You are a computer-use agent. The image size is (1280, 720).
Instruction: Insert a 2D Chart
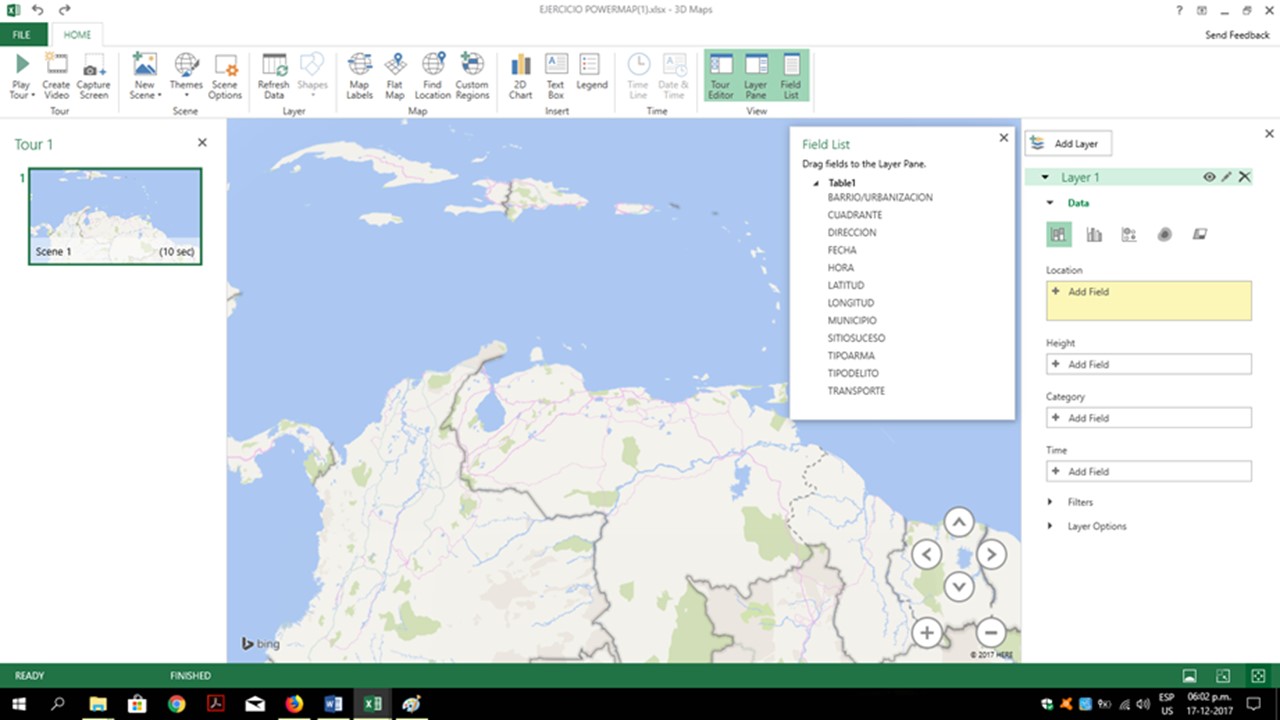click(x=521, y=76)
